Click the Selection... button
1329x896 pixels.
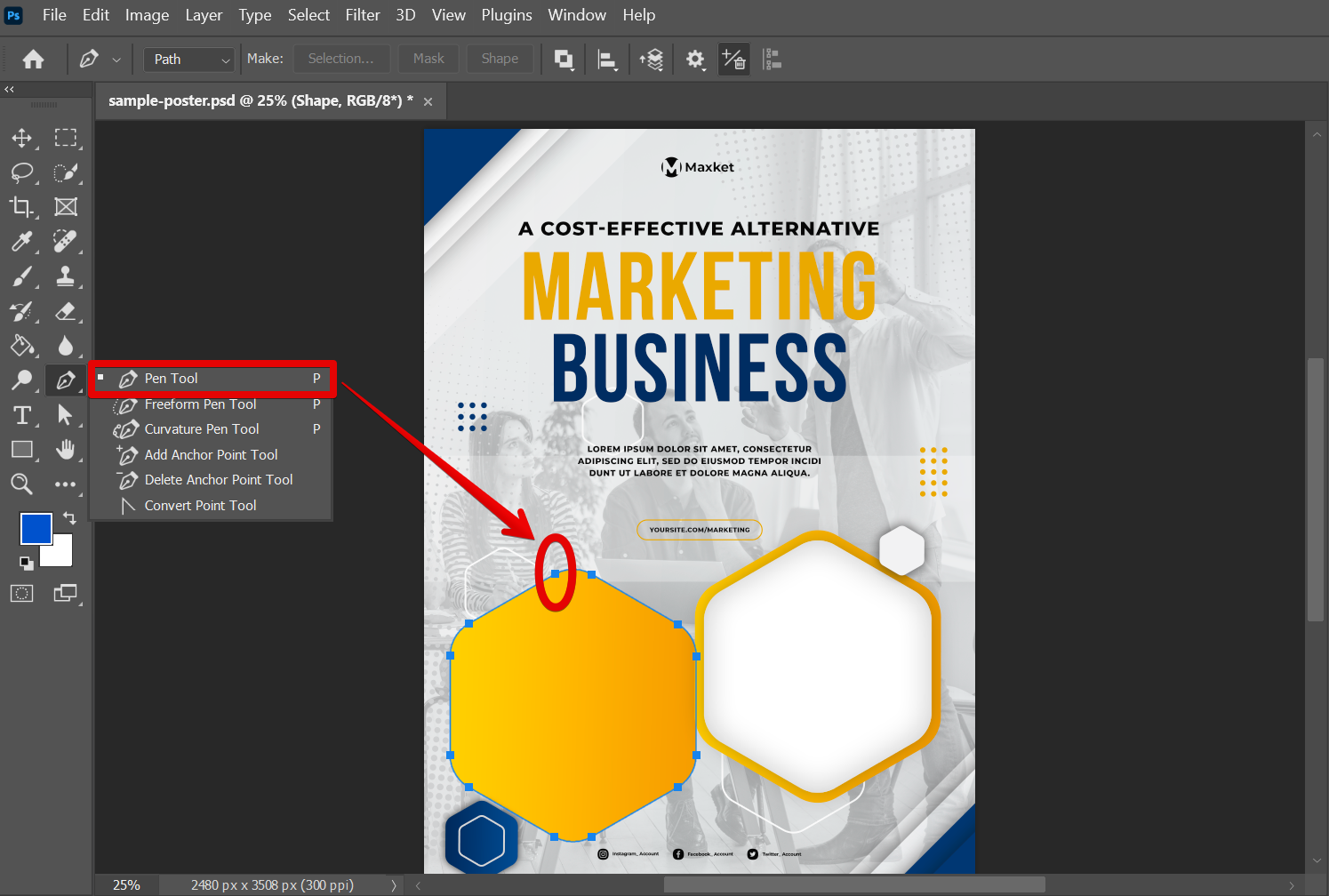[x=340, y=59]
